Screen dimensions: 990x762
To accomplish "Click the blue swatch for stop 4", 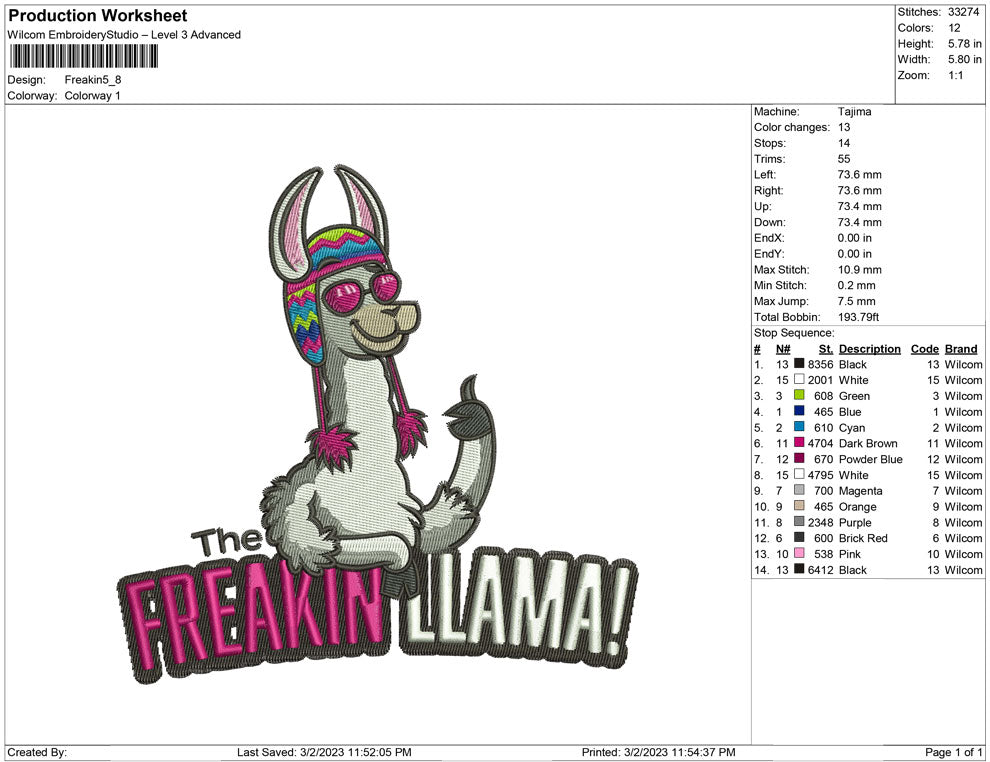I will [799, 411].
